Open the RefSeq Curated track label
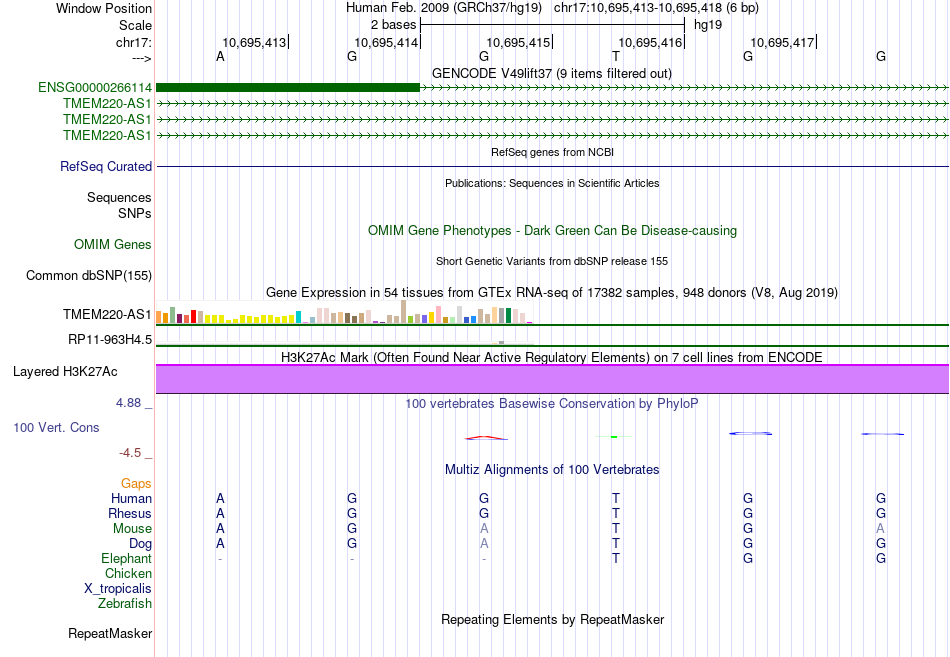950x657 pixels. point(106,166)
